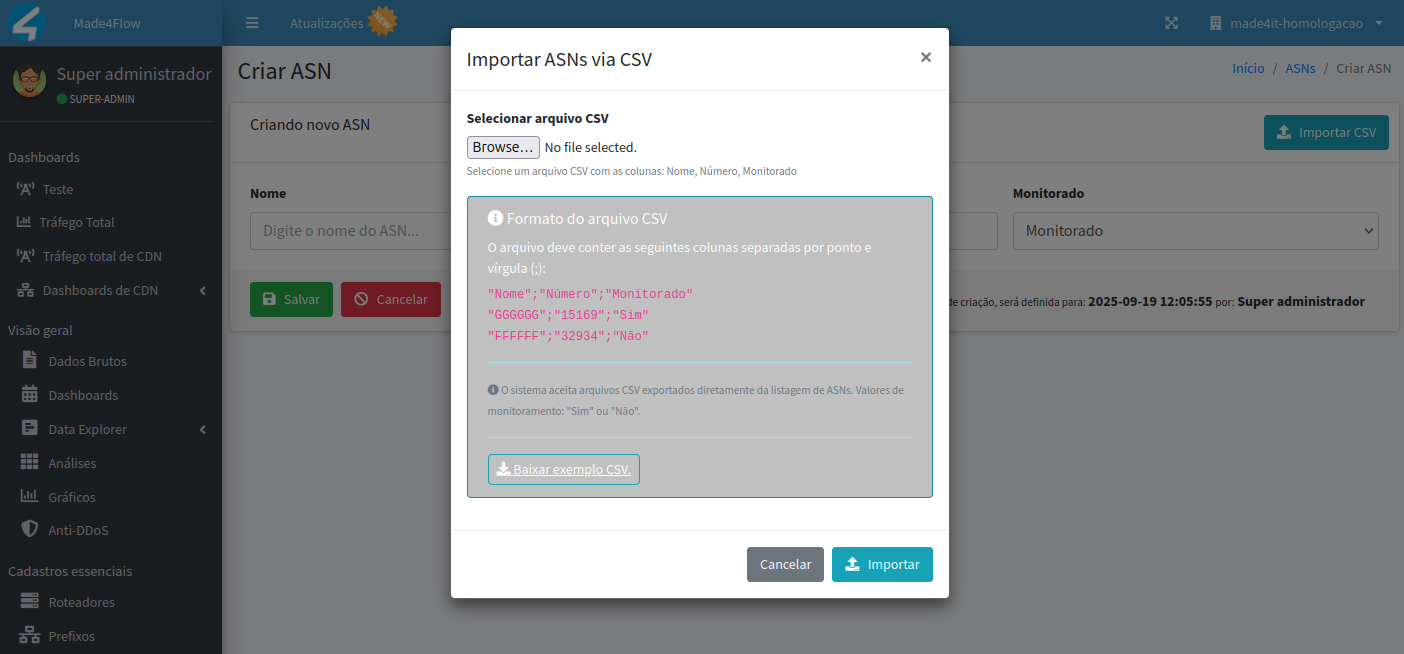Close the Importar ASNs dialog
Viewport: 1404px width, 654px height.
pyautogui.click(x=925, y=58)
